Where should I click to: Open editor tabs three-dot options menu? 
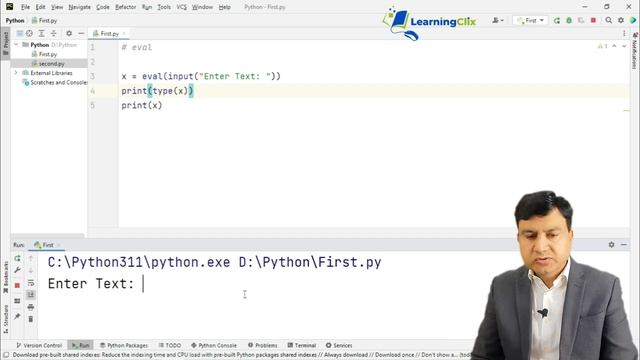[x=624, y=33]
